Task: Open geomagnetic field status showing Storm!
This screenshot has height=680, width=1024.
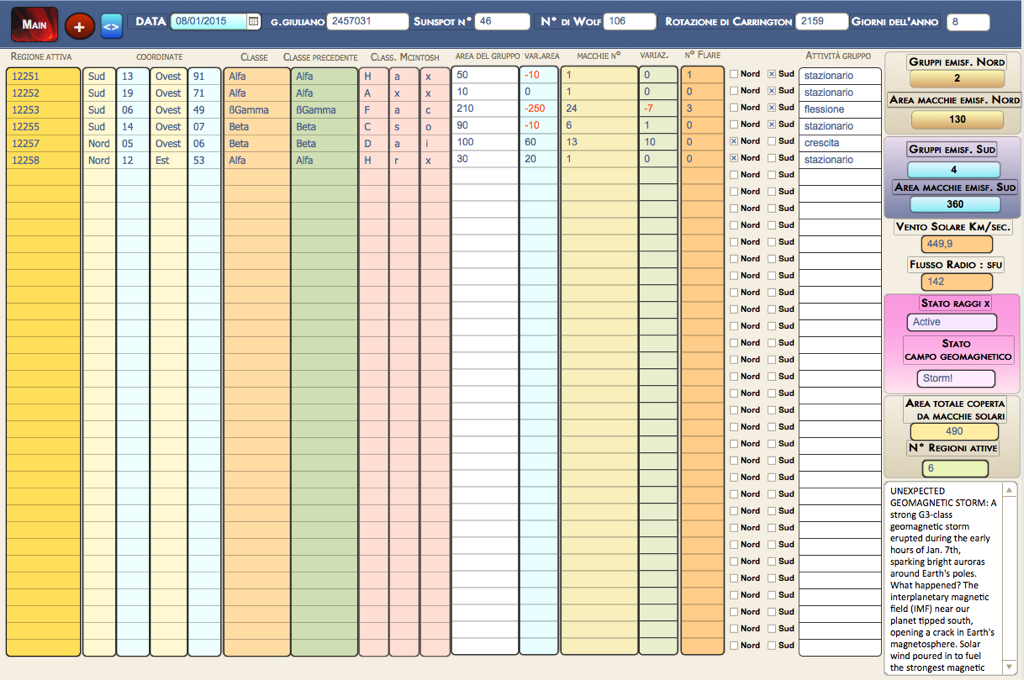Action: (x=955, y=379)
